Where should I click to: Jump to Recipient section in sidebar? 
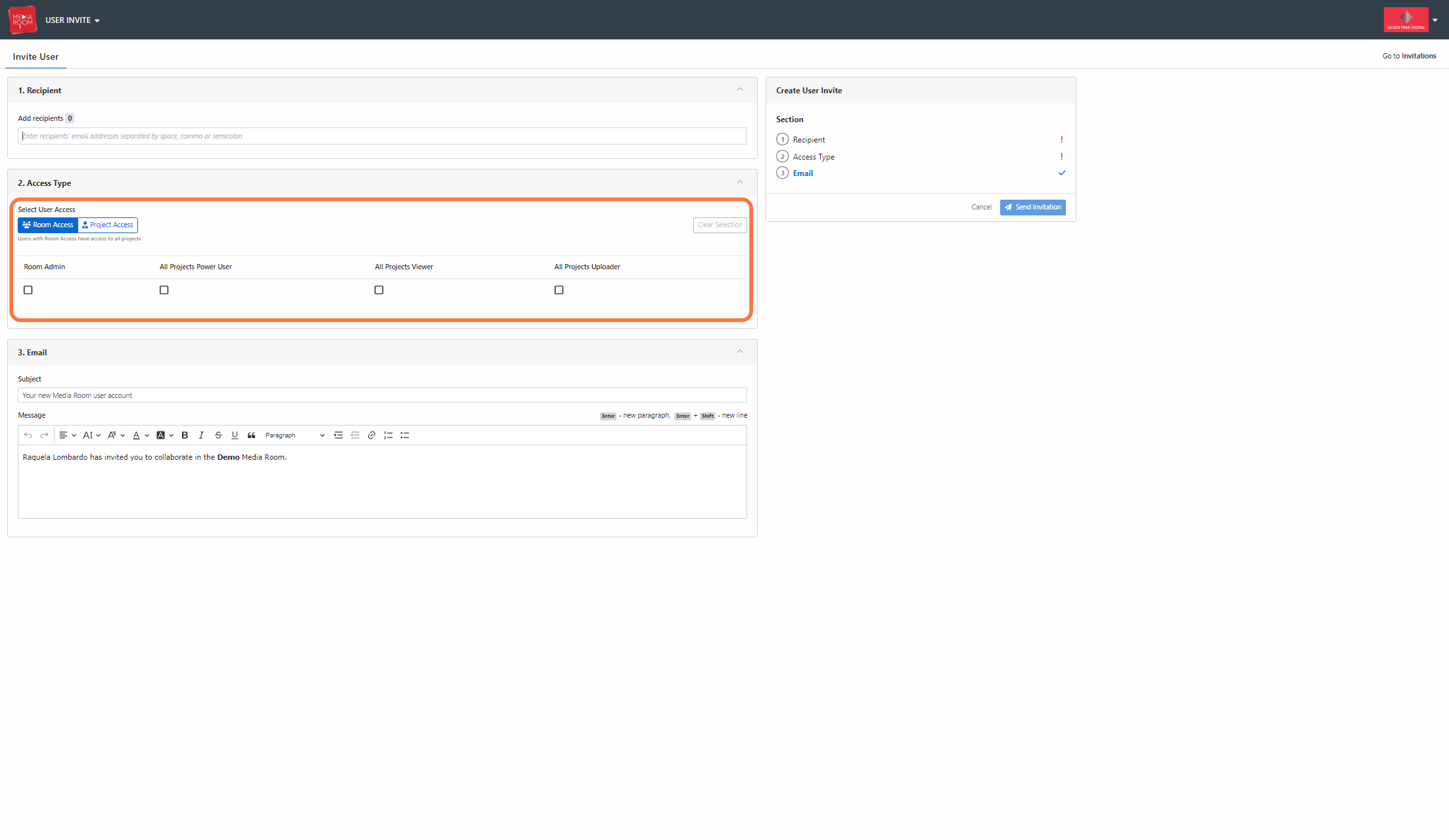[809, 140]
